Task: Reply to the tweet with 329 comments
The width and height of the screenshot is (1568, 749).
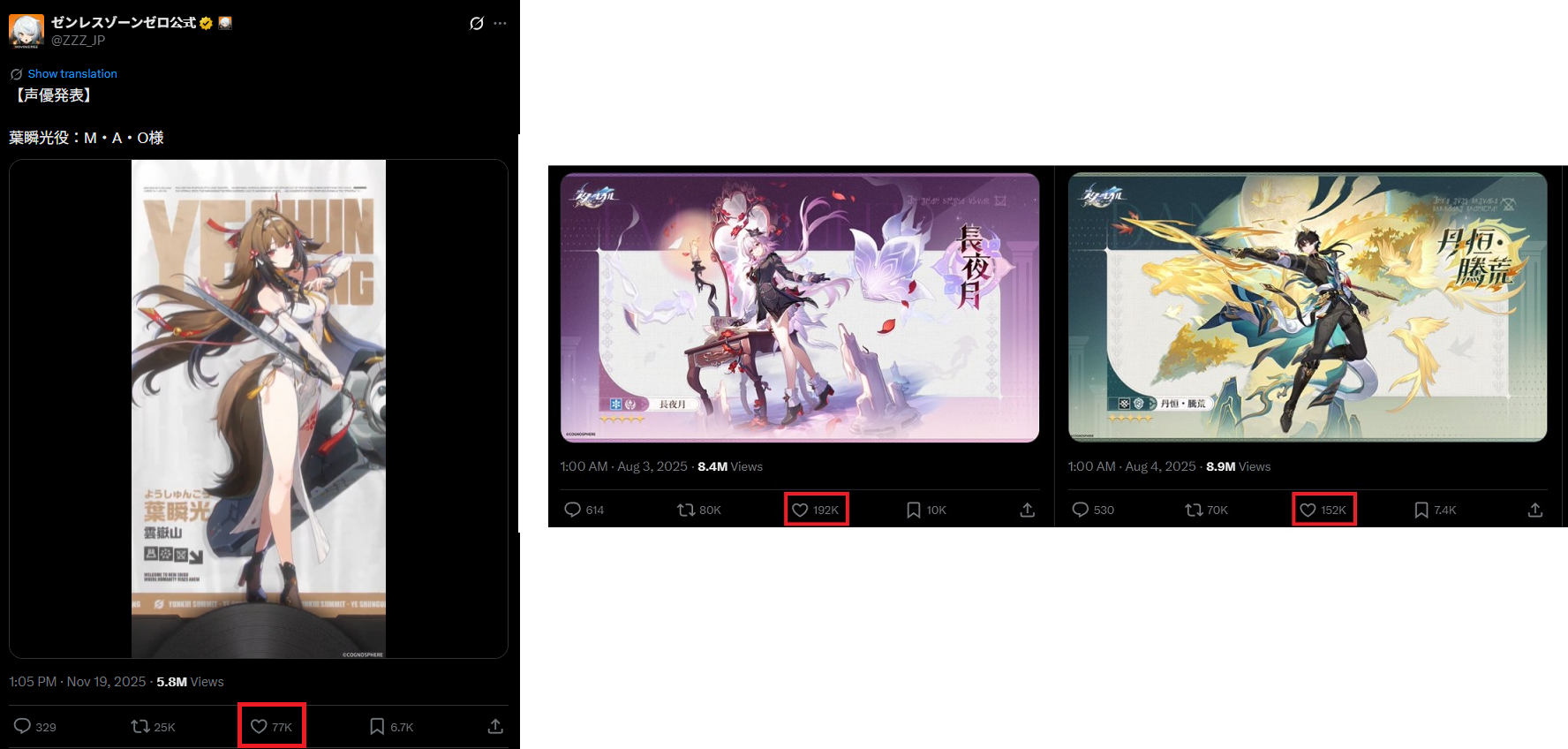Action: point(34,726)
